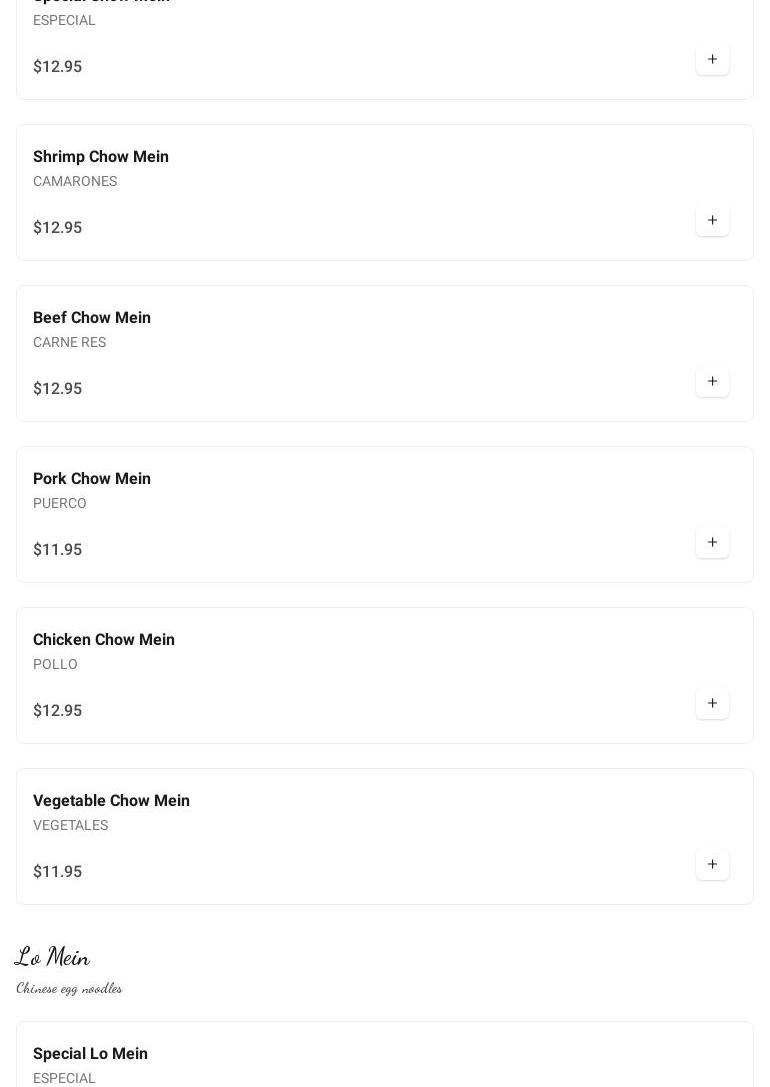Select the "Chinese egg noodles" section description
770x1087 pixels.
point(69,988)
